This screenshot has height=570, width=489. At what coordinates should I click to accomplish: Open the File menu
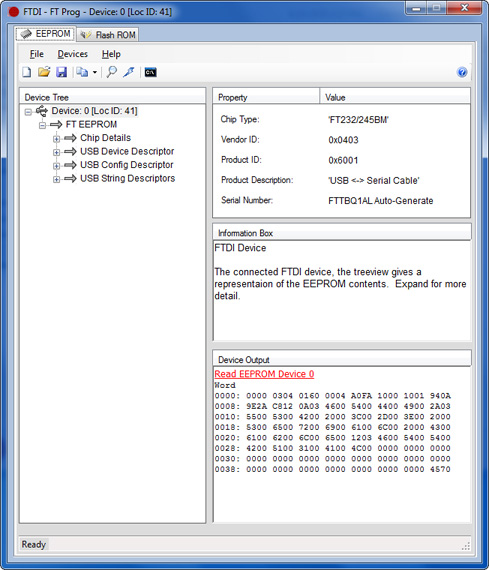(x=37, y=54)
